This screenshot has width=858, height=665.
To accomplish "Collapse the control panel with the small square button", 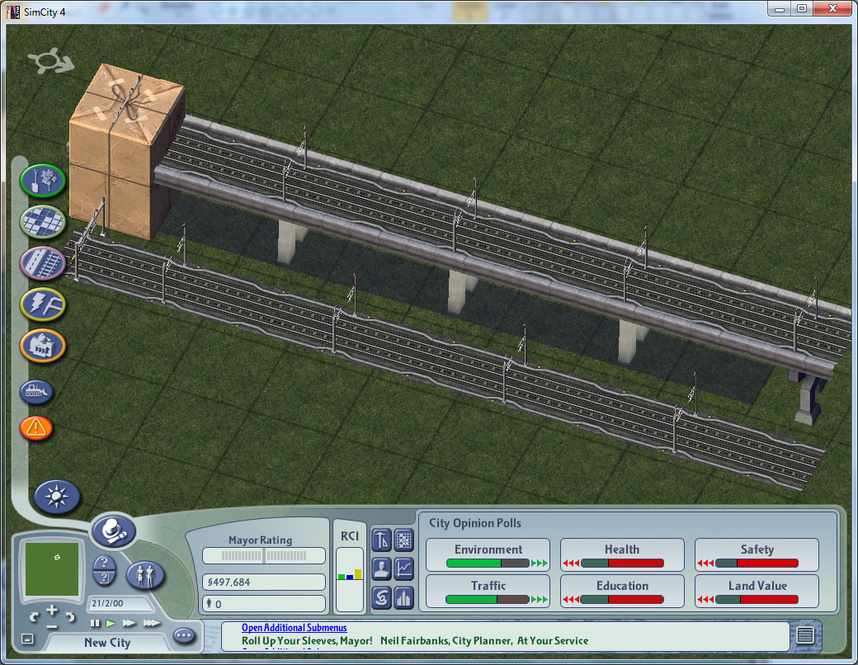I will pos(27,639).
